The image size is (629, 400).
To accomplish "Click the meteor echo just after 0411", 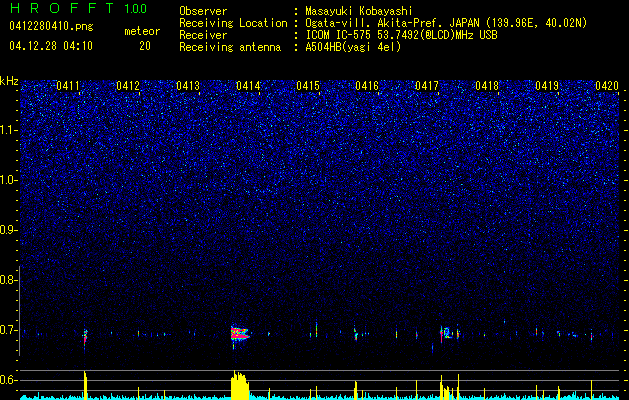I will (x=85, y=336).
